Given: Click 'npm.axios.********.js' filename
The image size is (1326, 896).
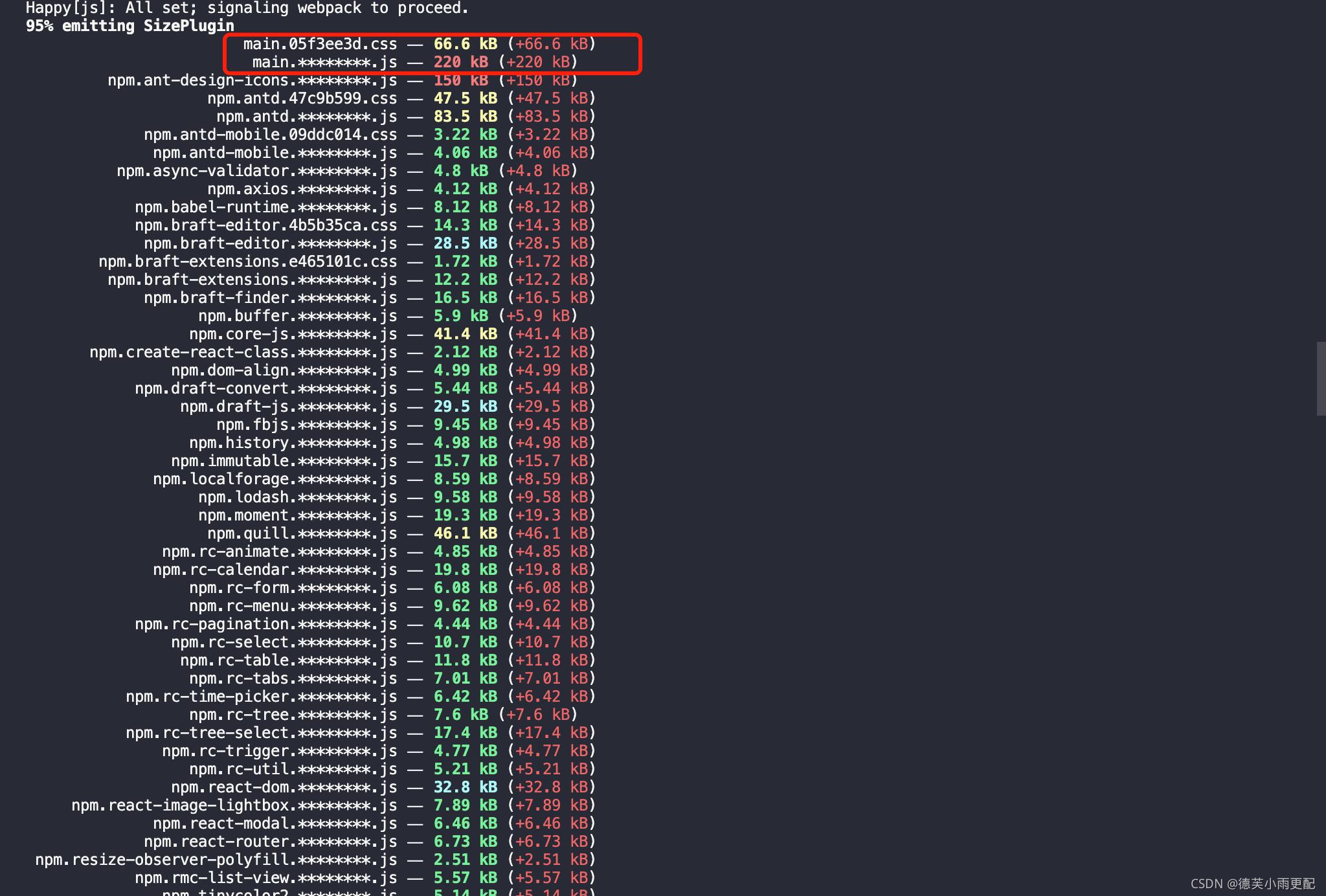Looking at the screenshot, I should (x=302, y=189).
